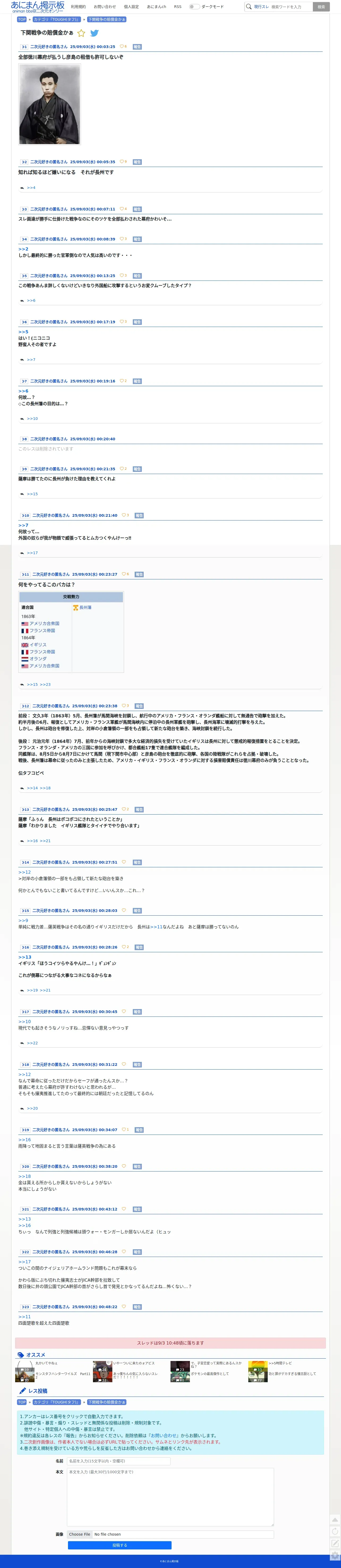Screen dimensions: 341x1568
Task: Click >>11 inline anchor in post 15
Action: (156, 927)
